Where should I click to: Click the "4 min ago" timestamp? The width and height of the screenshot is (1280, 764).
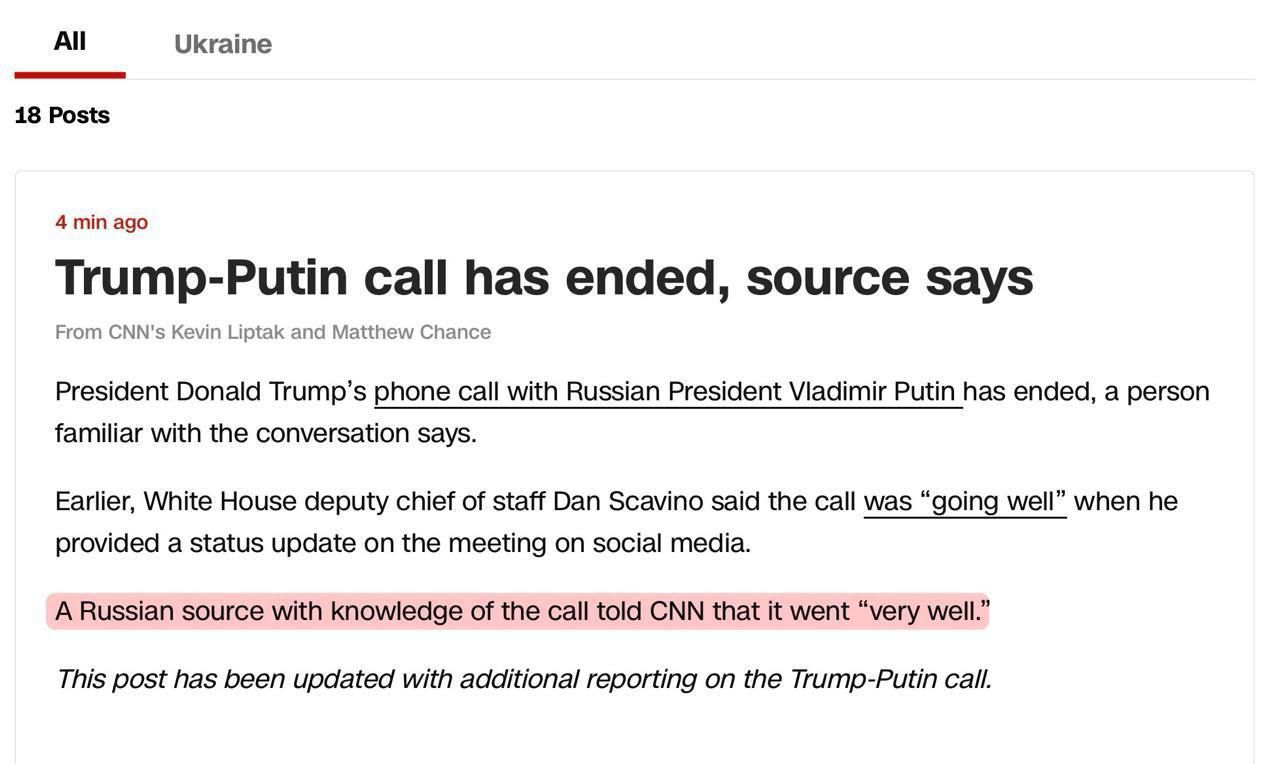click(101, 222)
